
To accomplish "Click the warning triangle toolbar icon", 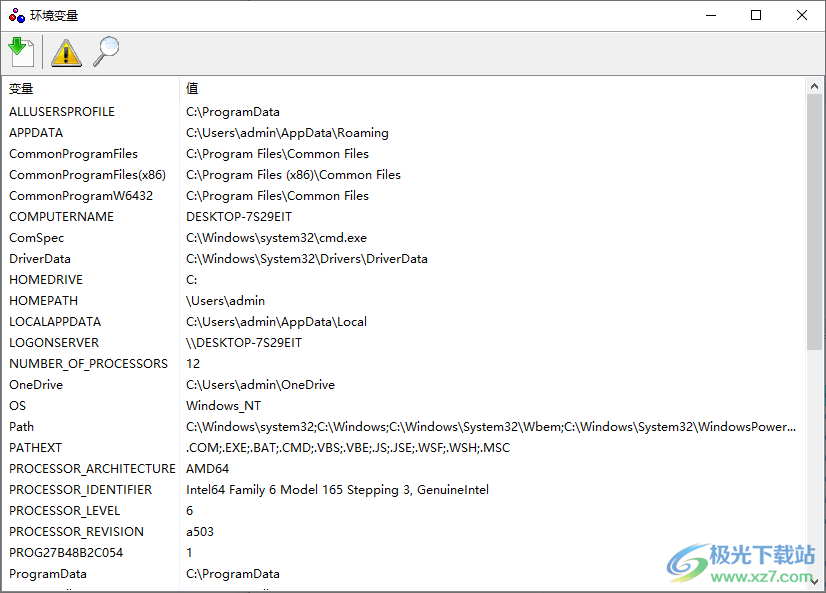I will [x=65, y=51].
